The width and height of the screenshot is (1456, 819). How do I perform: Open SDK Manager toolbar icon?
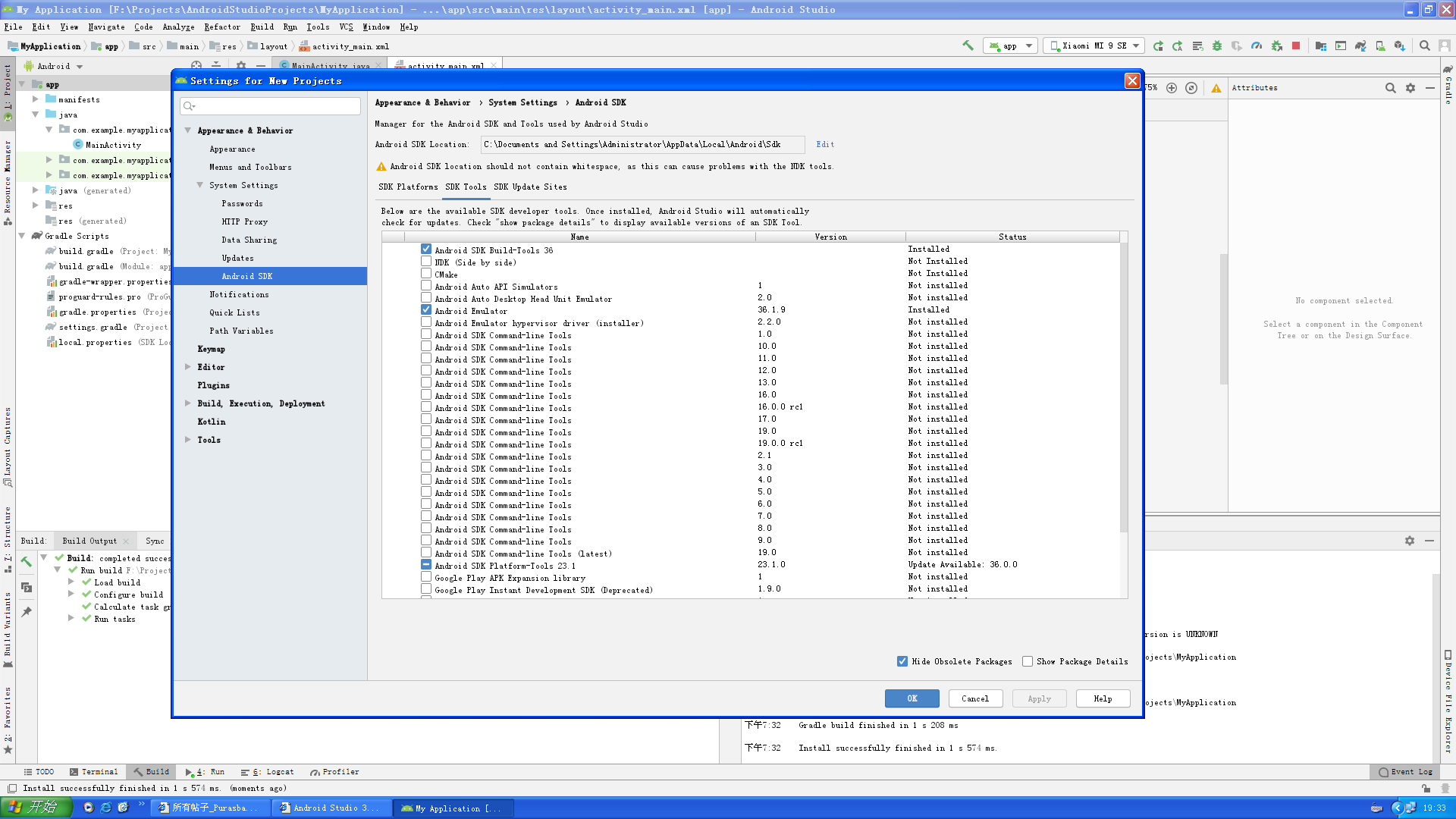[x=1400, y=45]
